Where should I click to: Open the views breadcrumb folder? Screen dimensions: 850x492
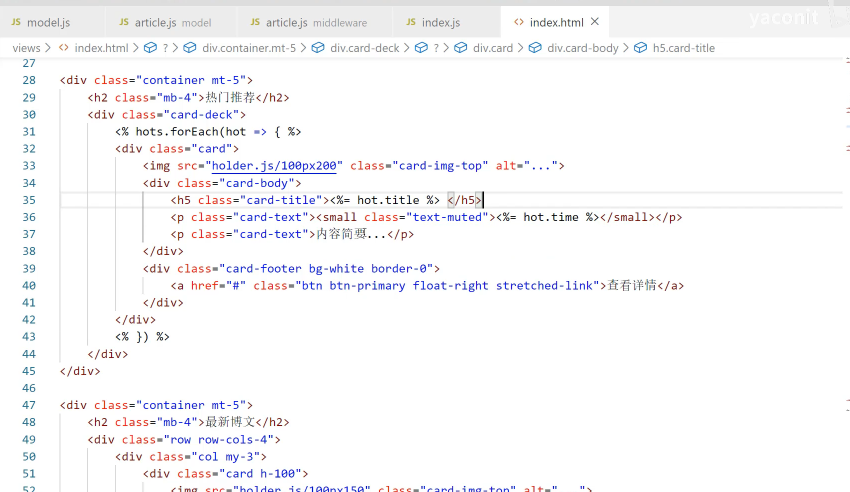(26, 48)
